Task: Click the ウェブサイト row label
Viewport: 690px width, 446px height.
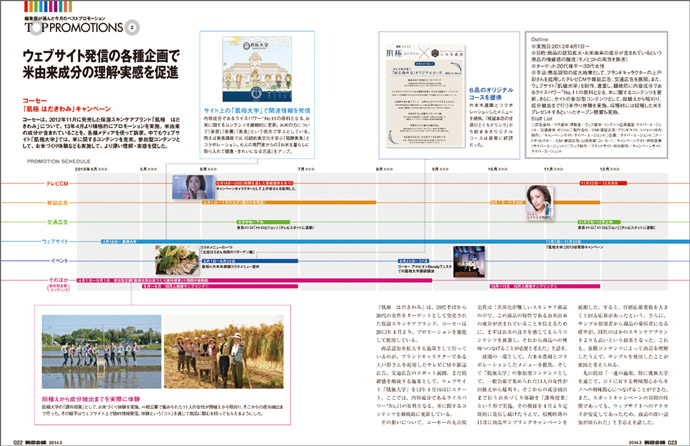Action: pyautogui.click(x=55, y=241)
